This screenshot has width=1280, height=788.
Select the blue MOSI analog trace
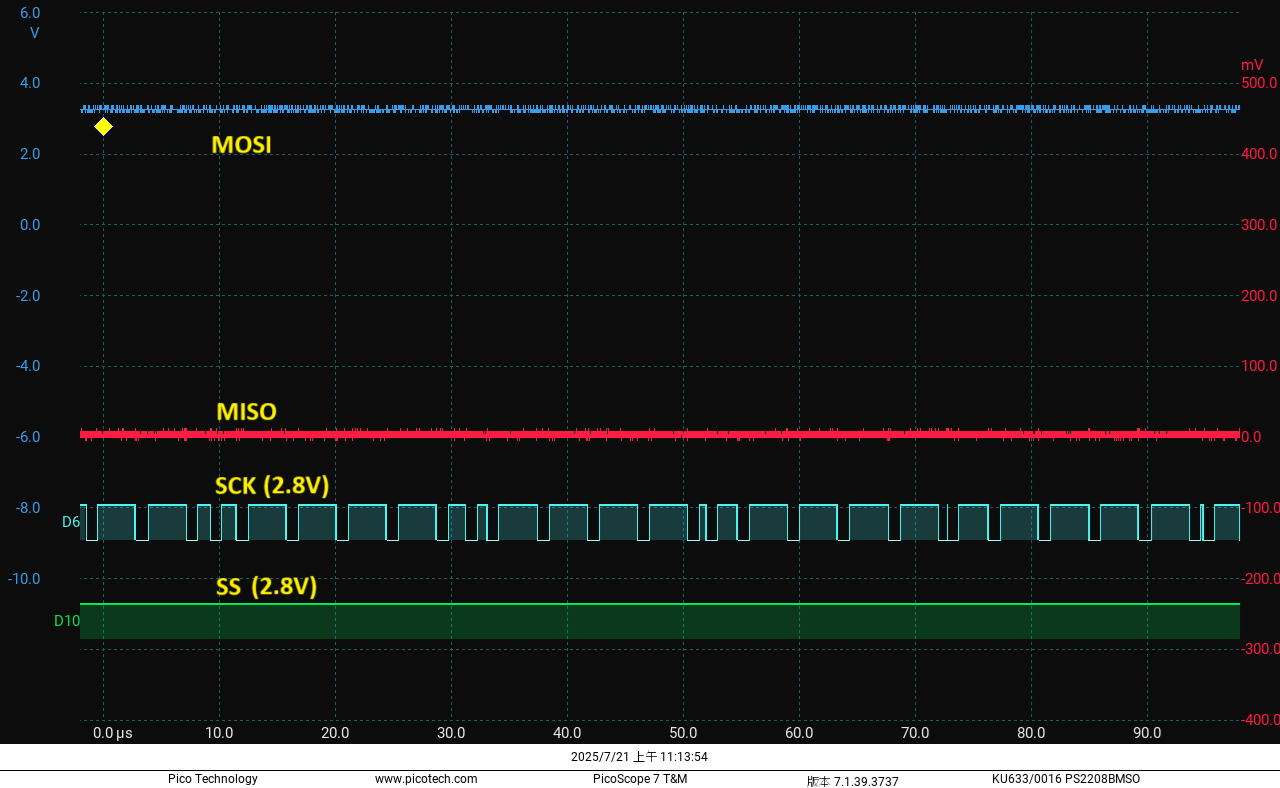click(x=660, y=109)
